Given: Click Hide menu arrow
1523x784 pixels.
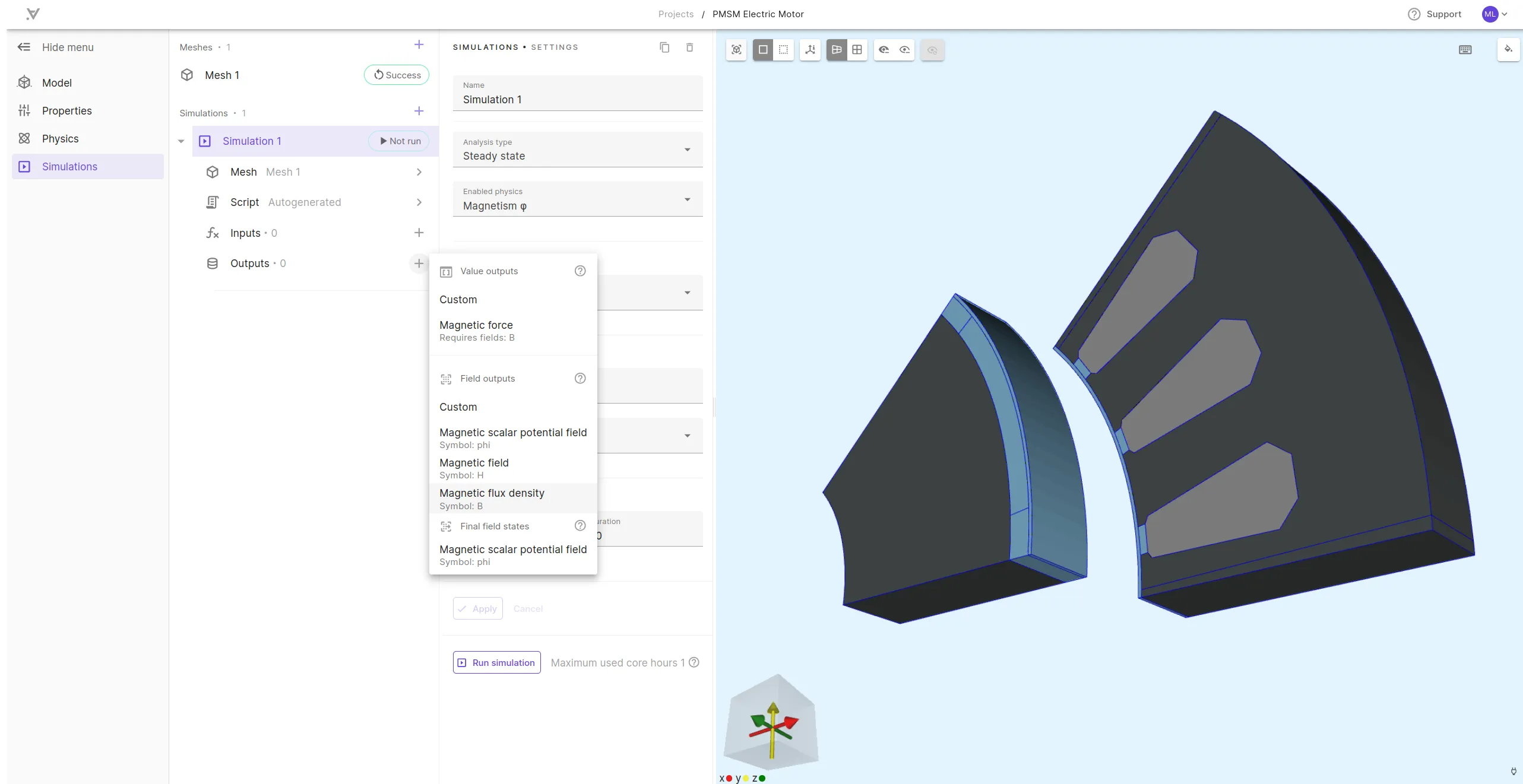Looking at the screenshot, I should [24, 47].
